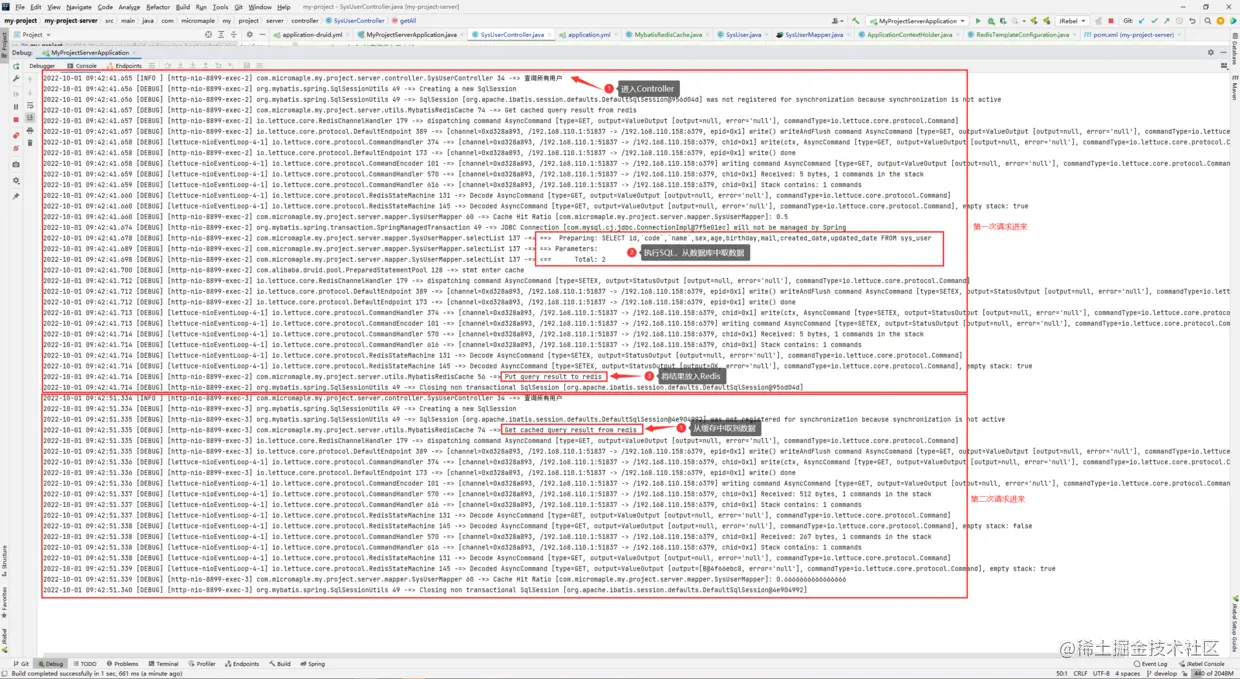The width and height of the screenshot is (1240, 679).
Task: Click the Debug bug icon in toolbar
Action: 991,20
